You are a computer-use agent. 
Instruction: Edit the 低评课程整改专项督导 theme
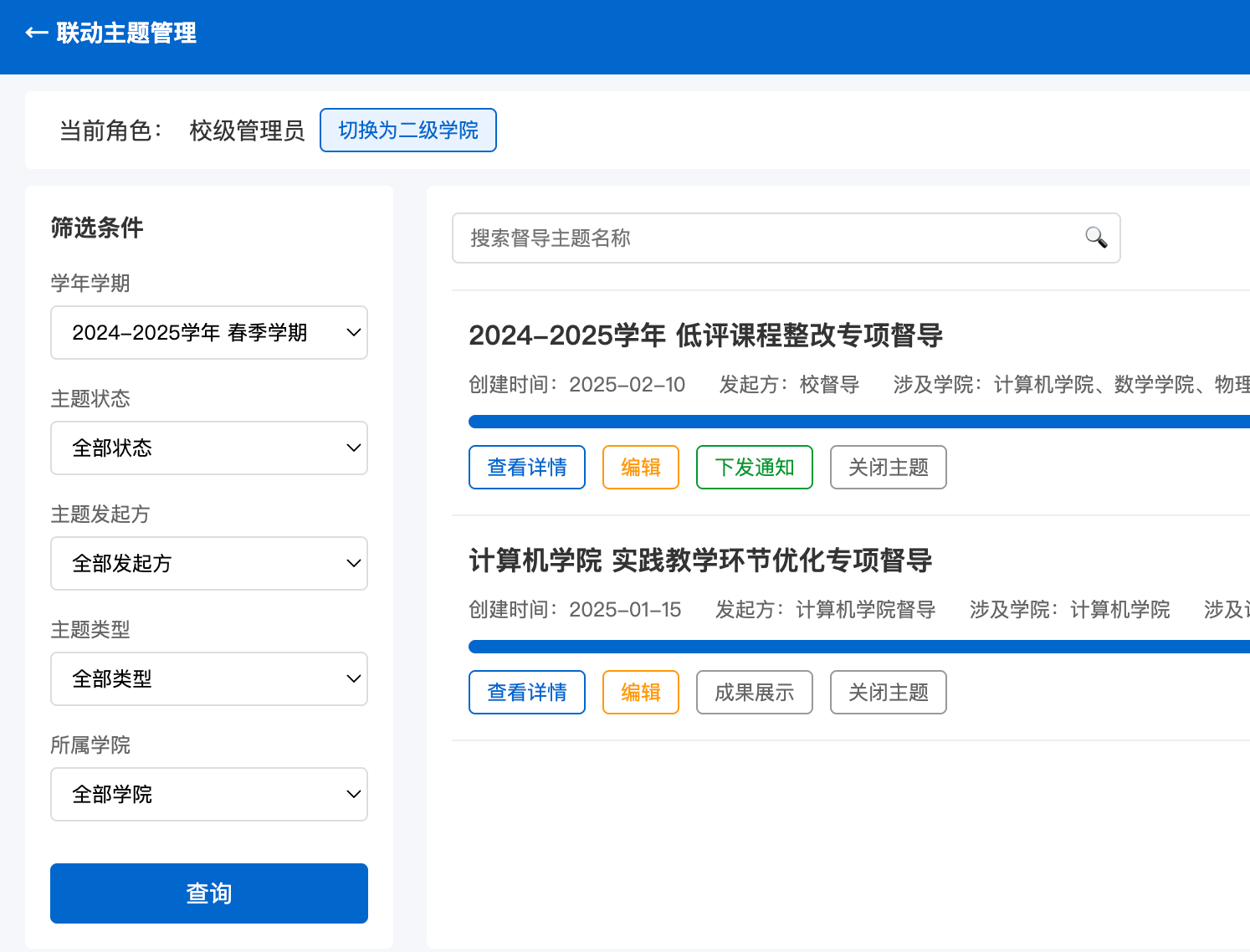[641, 468]
